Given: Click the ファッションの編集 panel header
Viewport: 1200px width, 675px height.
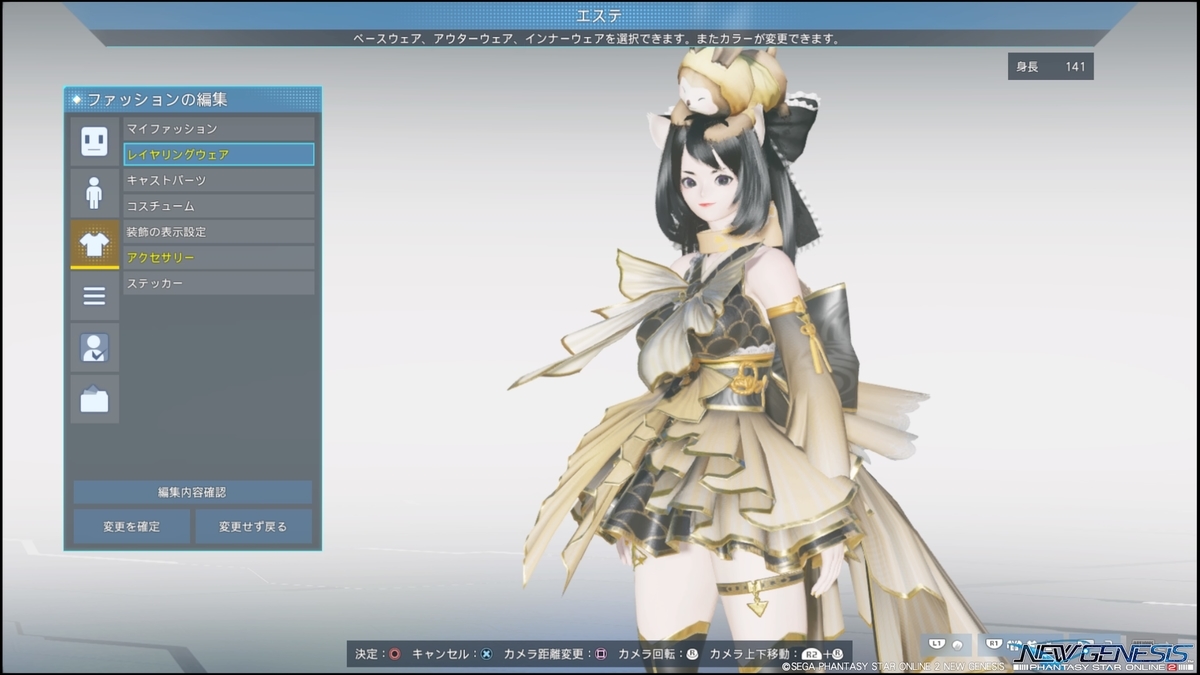Looking at the screenshot, I should click(193, 99).
